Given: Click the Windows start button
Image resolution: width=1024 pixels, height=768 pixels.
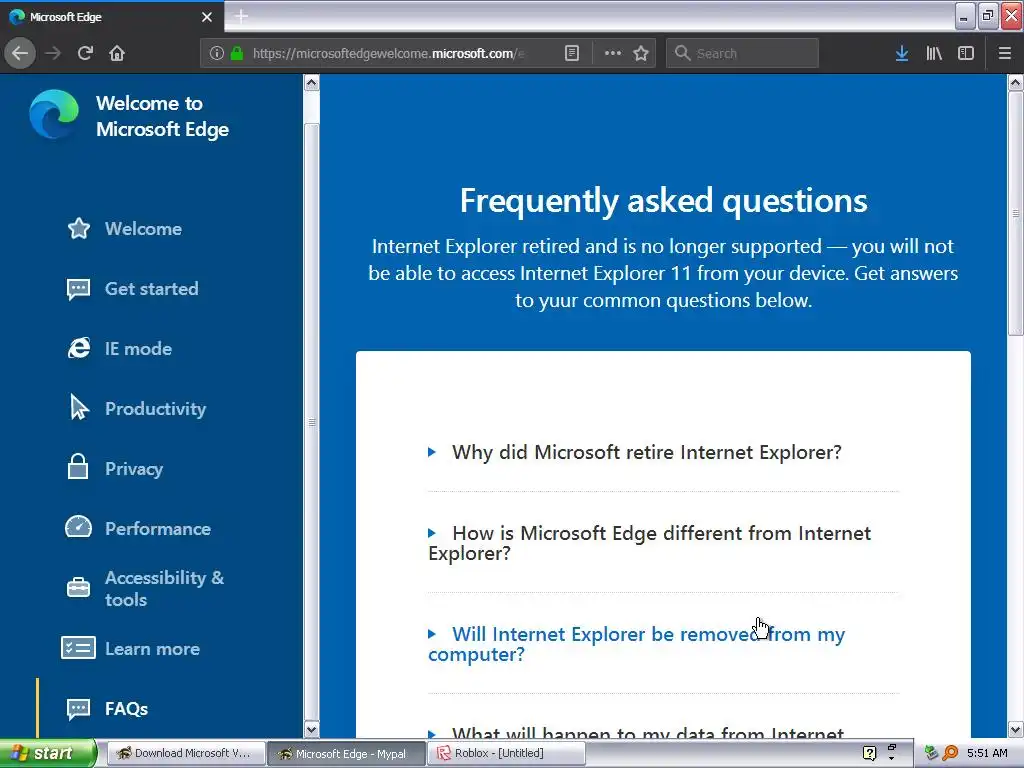Looking at the screenshot, I should tap(48, 753).
